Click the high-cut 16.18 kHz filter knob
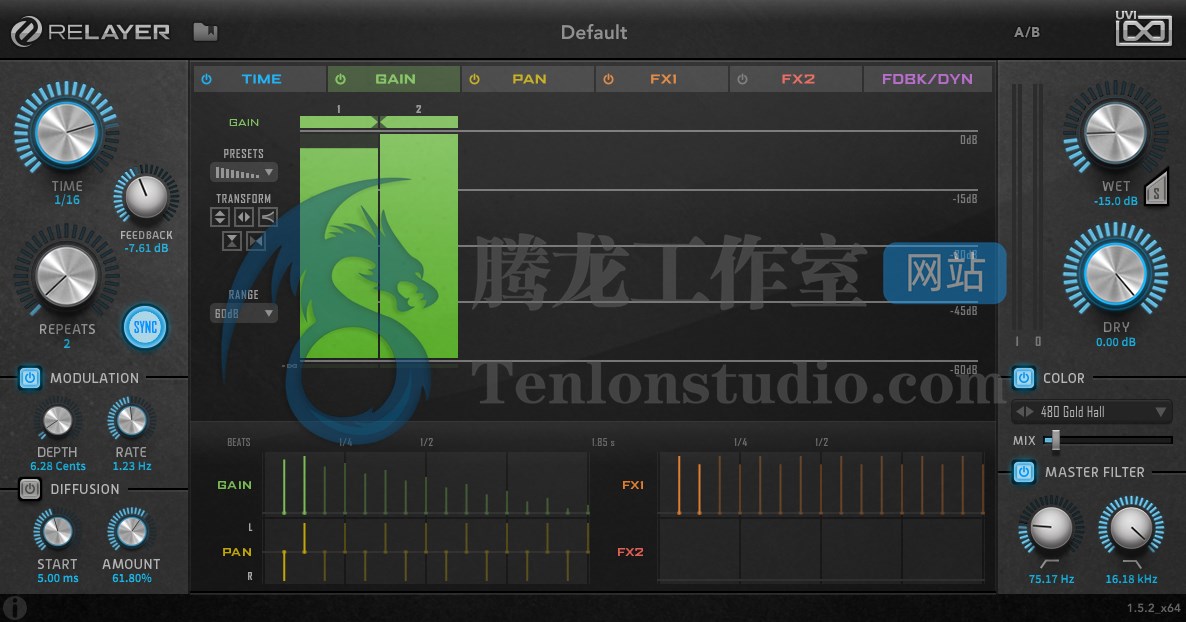The height and width of the screenshot is (622, 1186). (x=1131, y=527)
